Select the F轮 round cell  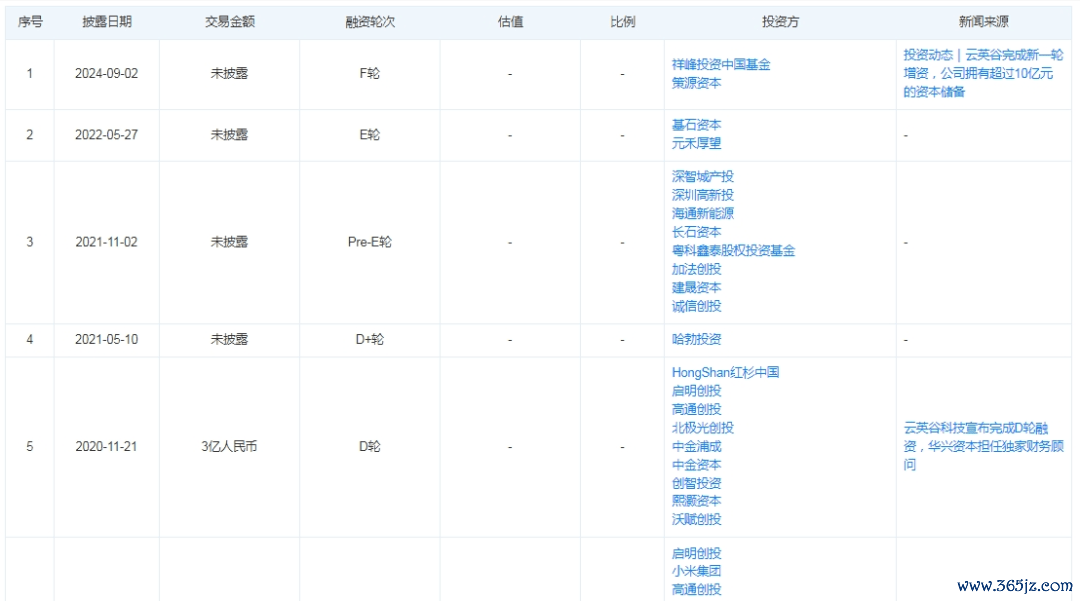tap(370, 74)
